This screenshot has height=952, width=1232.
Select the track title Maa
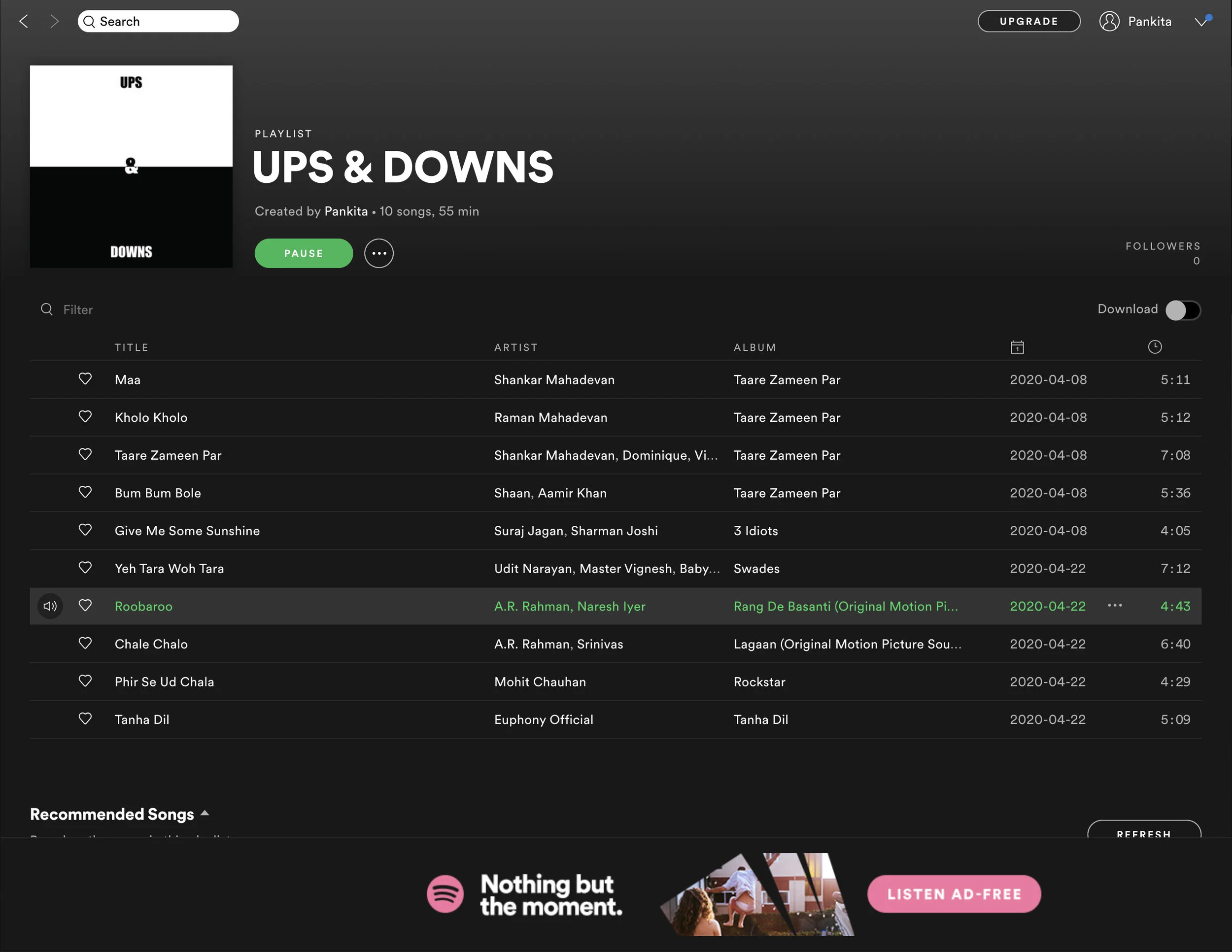[128, 379]
